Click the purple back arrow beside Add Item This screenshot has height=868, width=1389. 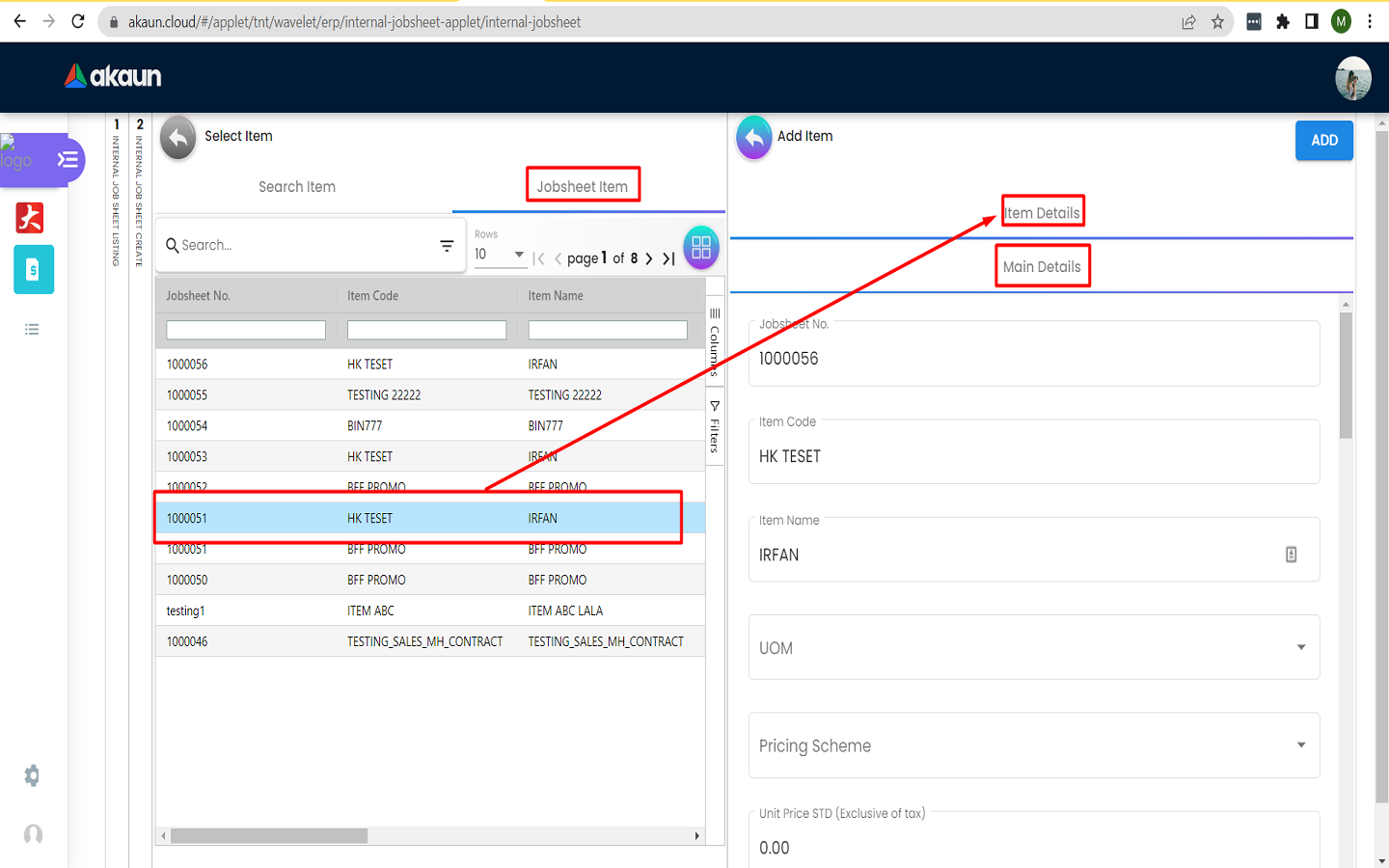pos(754,137)
